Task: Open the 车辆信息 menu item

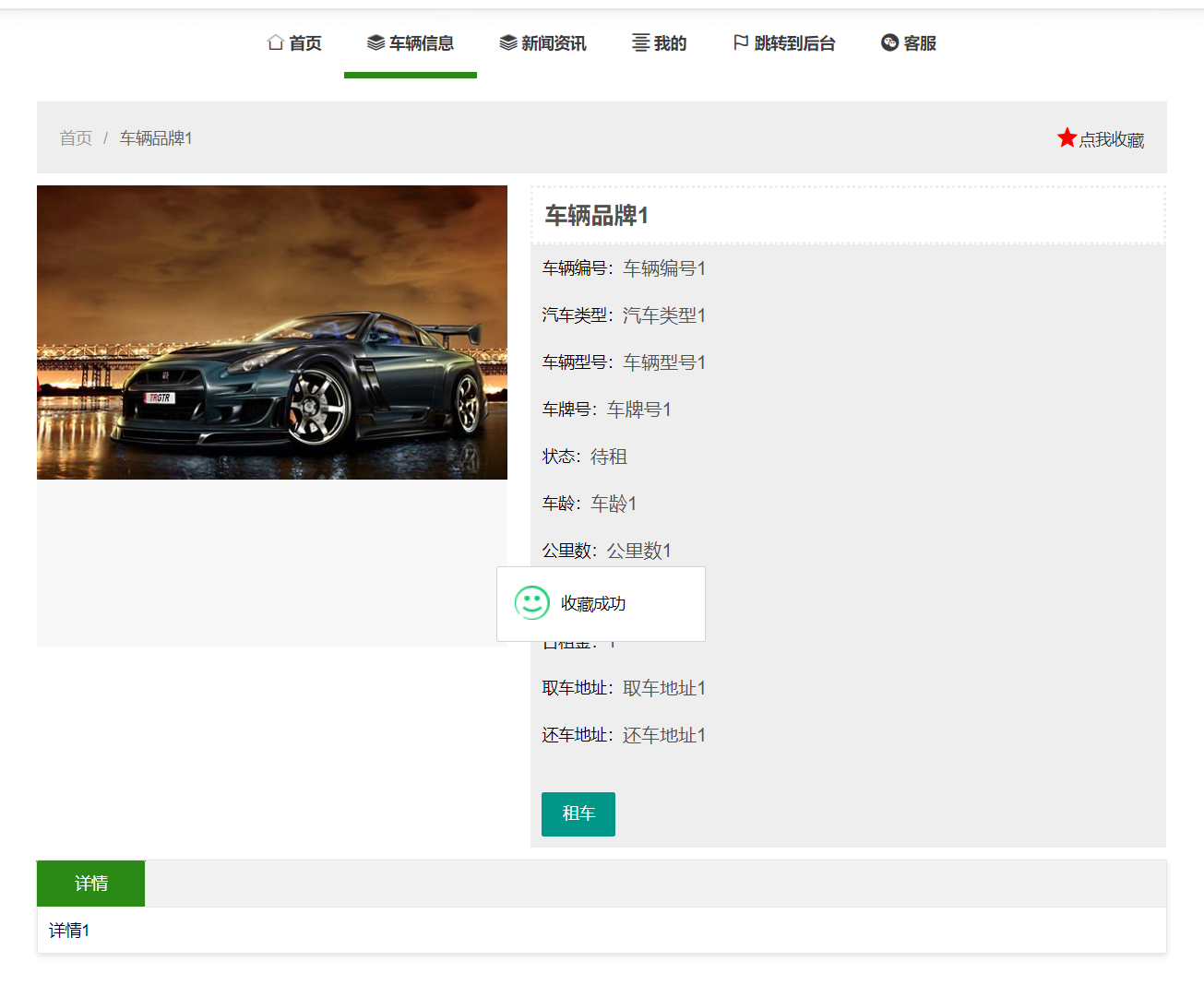Action: tap(411, 43)
